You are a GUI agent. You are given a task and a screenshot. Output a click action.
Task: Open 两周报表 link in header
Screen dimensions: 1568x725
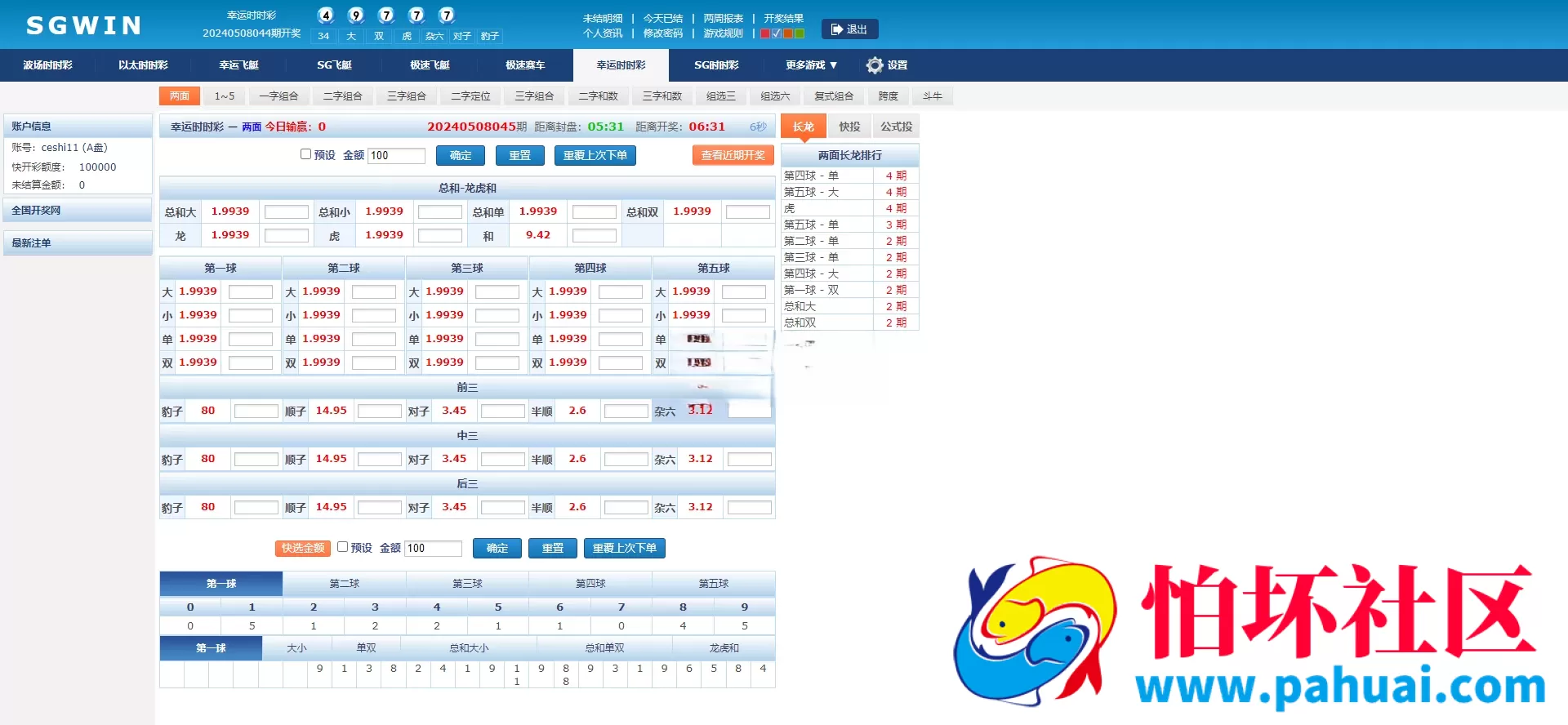[x=724, y=18]
